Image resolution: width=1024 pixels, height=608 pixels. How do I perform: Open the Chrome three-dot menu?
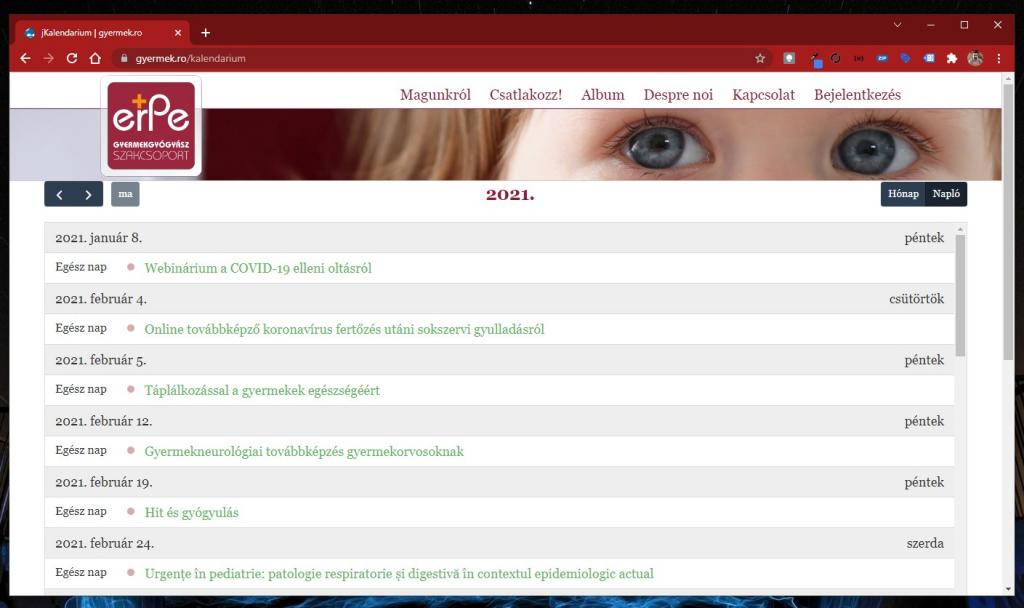point(998,58)
